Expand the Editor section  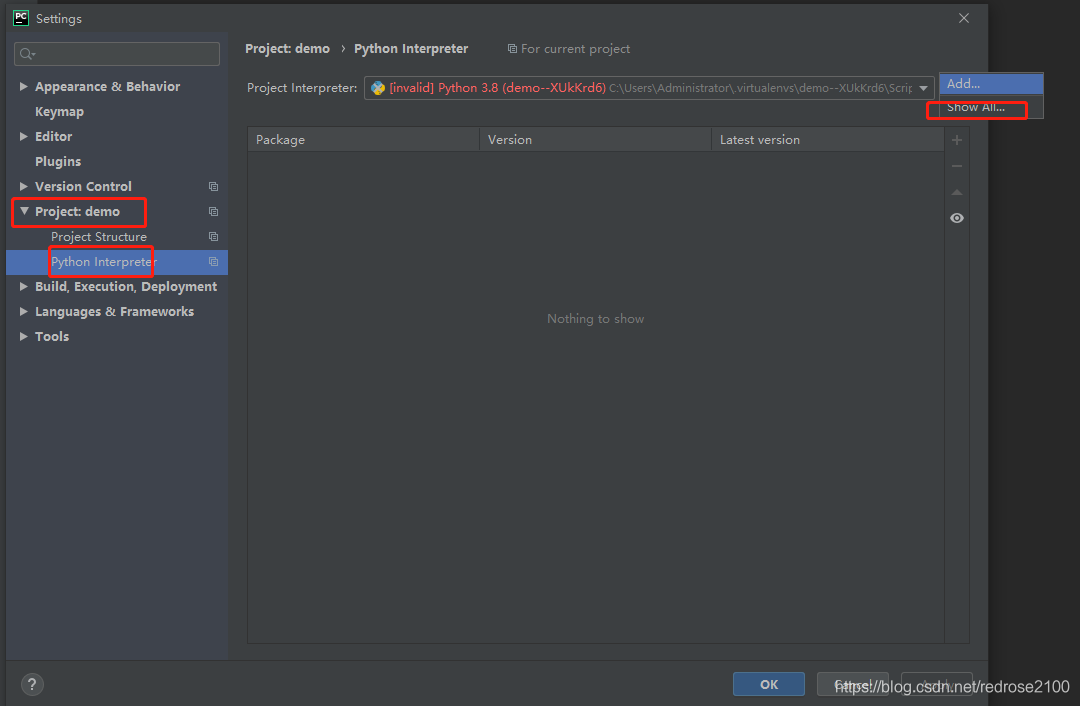[23, 136]
